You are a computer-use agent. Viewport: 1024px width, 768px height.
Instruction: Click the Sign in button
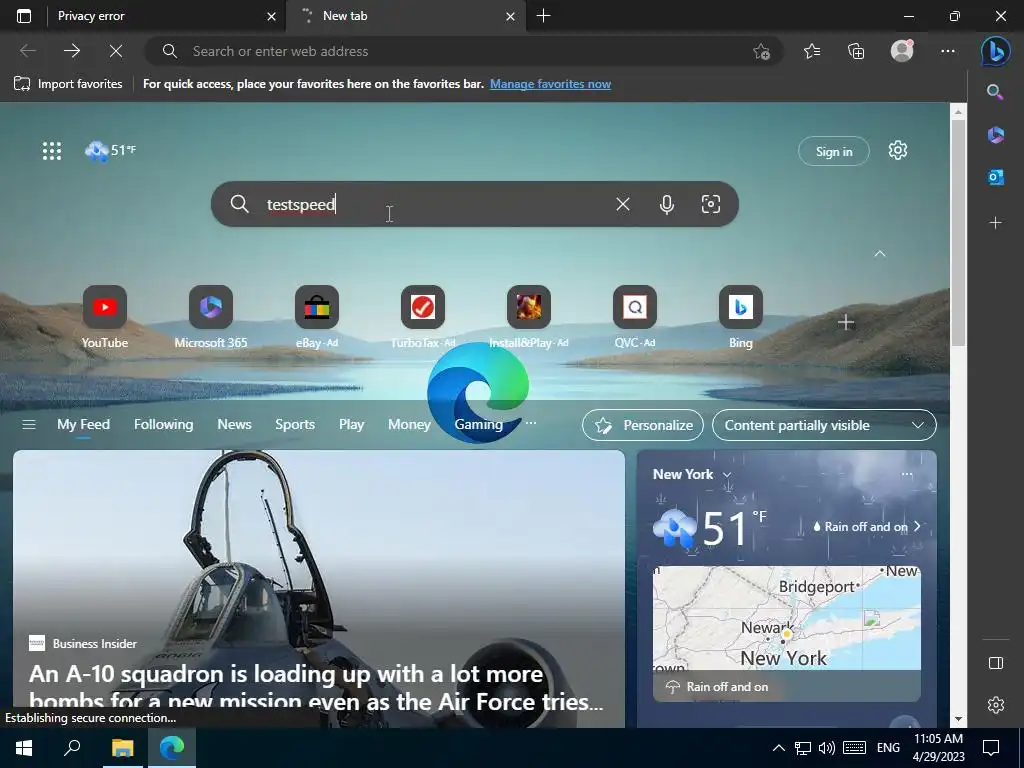click(x=834, y=152)
